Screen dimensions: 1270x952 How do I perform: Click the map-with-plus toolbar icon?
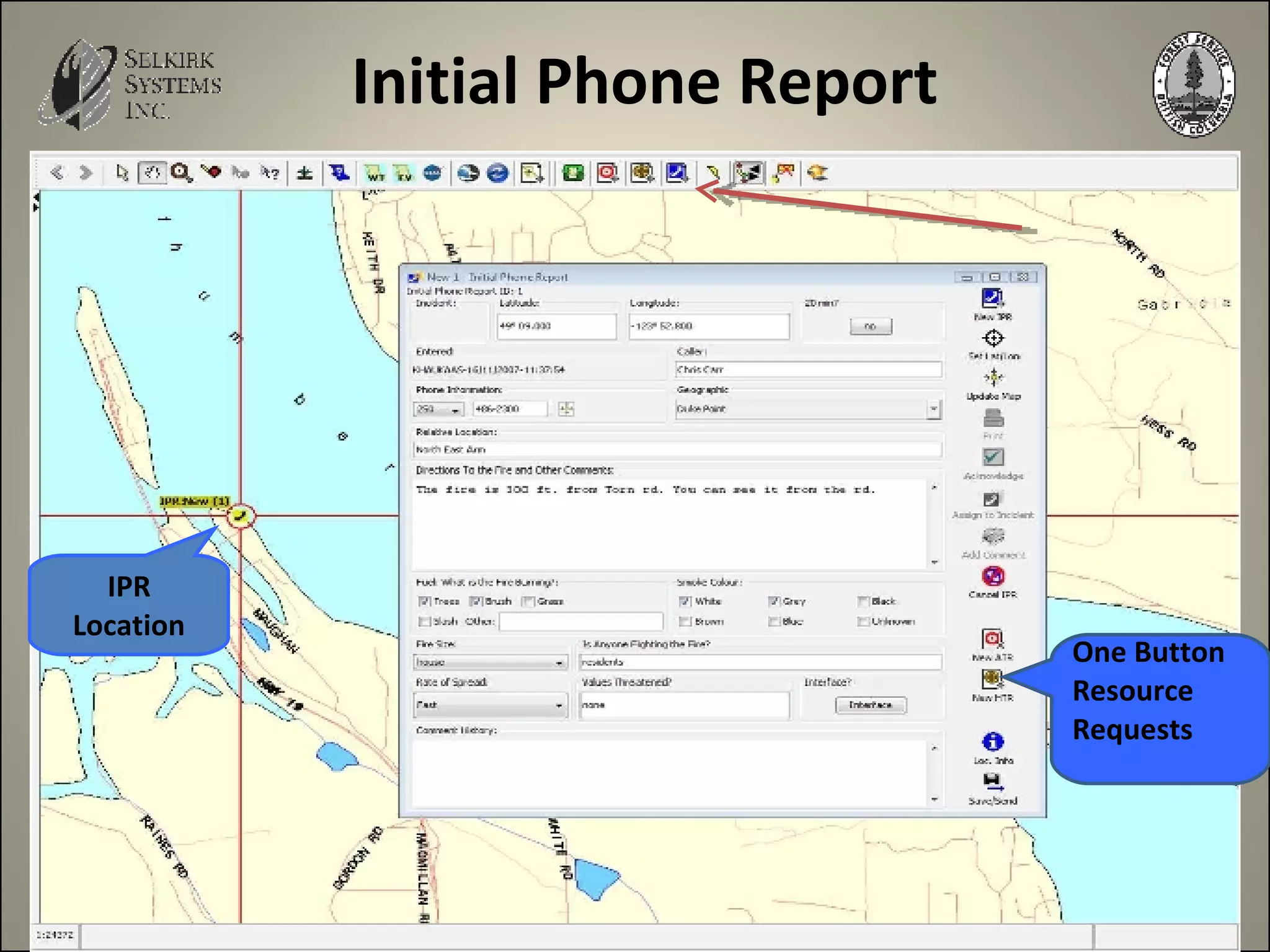coord(531,173)
